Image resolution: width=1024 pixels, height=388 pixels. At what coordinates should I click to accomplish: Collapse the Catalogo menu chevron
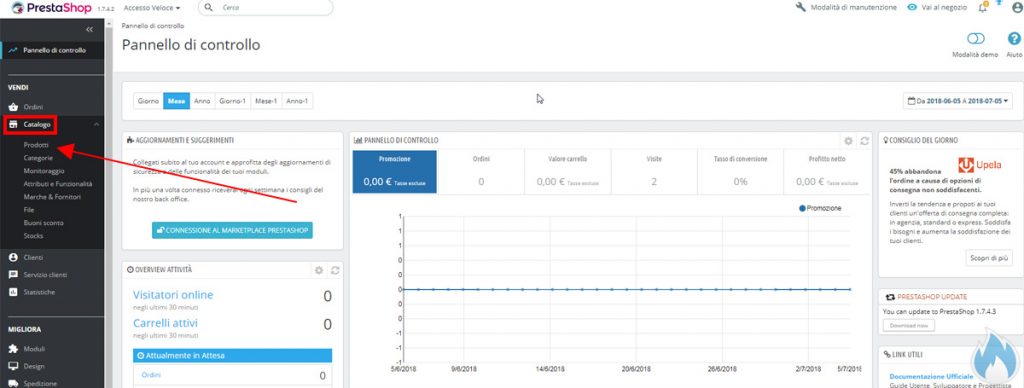click(x=96, y=124)
